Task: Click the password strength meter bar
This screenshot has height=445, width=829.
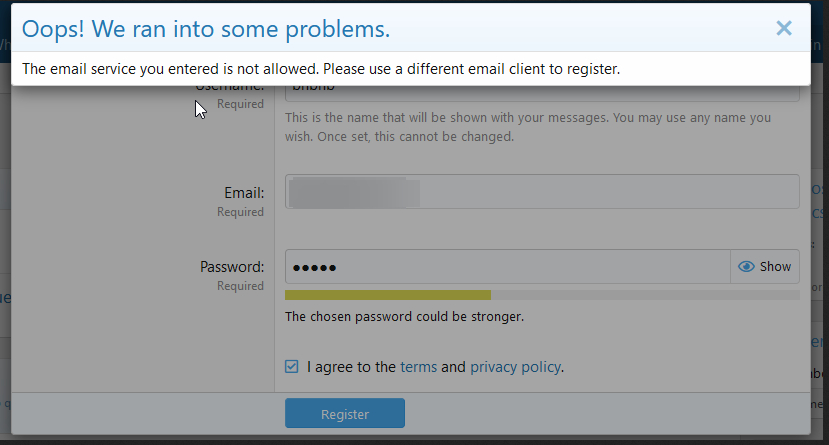Action: 542,295
